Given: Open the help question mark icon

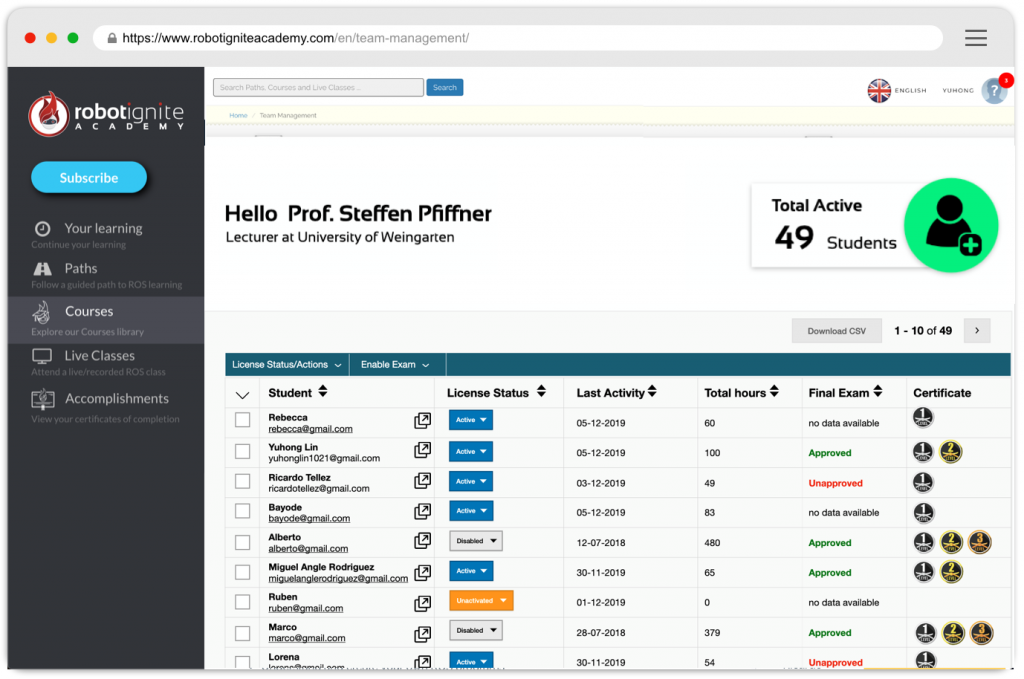Looking at the screenshot, I should point(994,91).
